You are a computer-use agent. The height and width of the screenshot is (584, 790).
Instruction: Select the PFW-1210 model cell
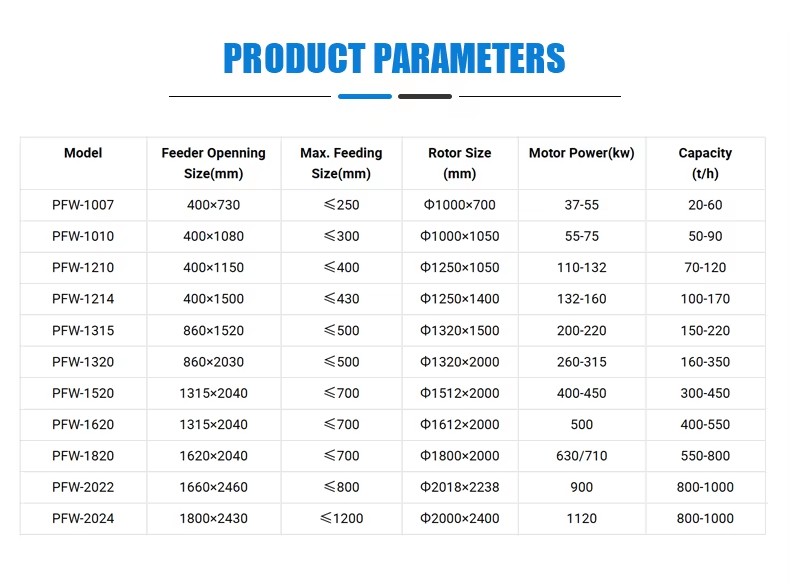83,268
